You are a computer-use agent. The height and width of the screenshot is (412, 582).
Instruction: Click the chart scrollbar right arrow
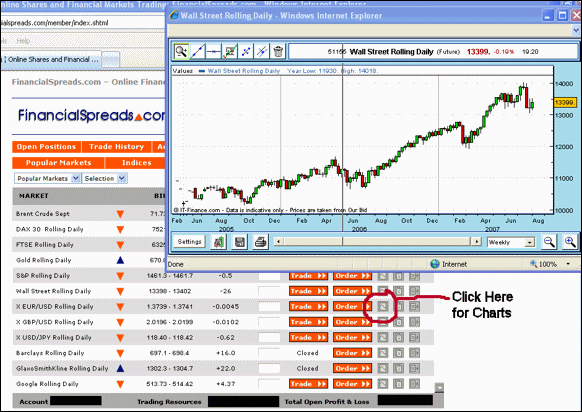[477, 242]
